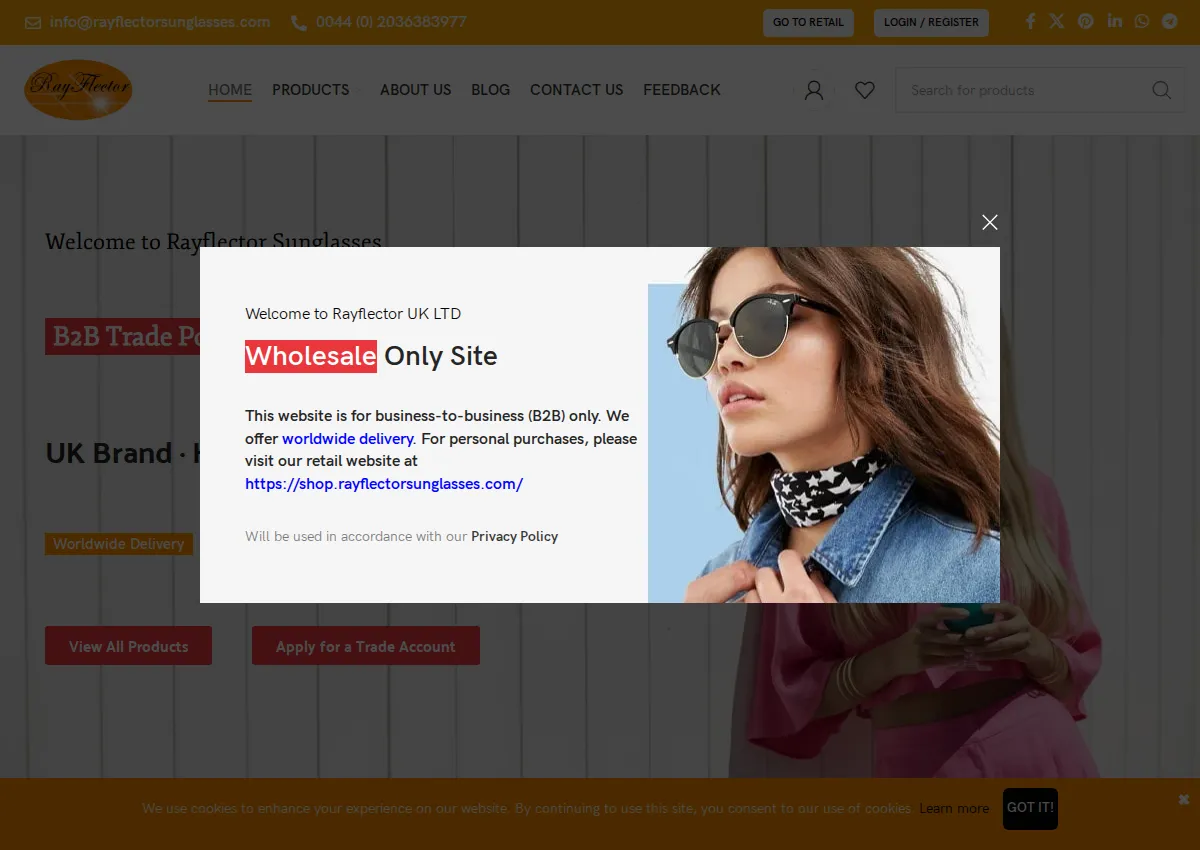The image size is (1200, 850).
Task: Click the View All Products button
Action: pos(128,646)
